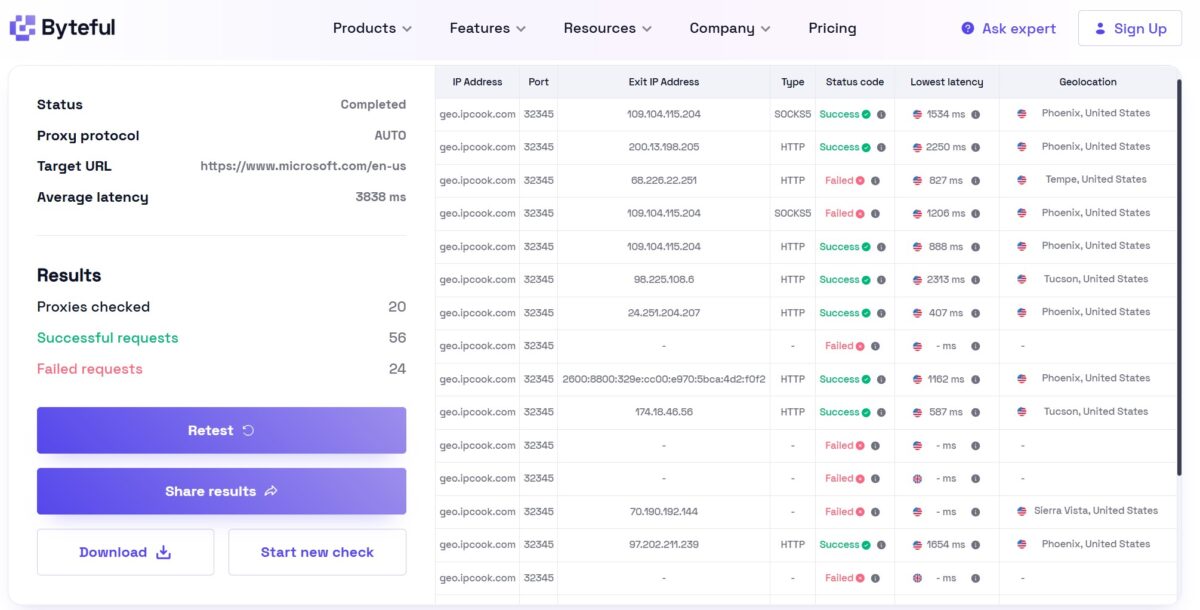Viewport: 1200px width, 610px height.
Task: Click info icon next to 827 ms latency
Action: [975, 181]
